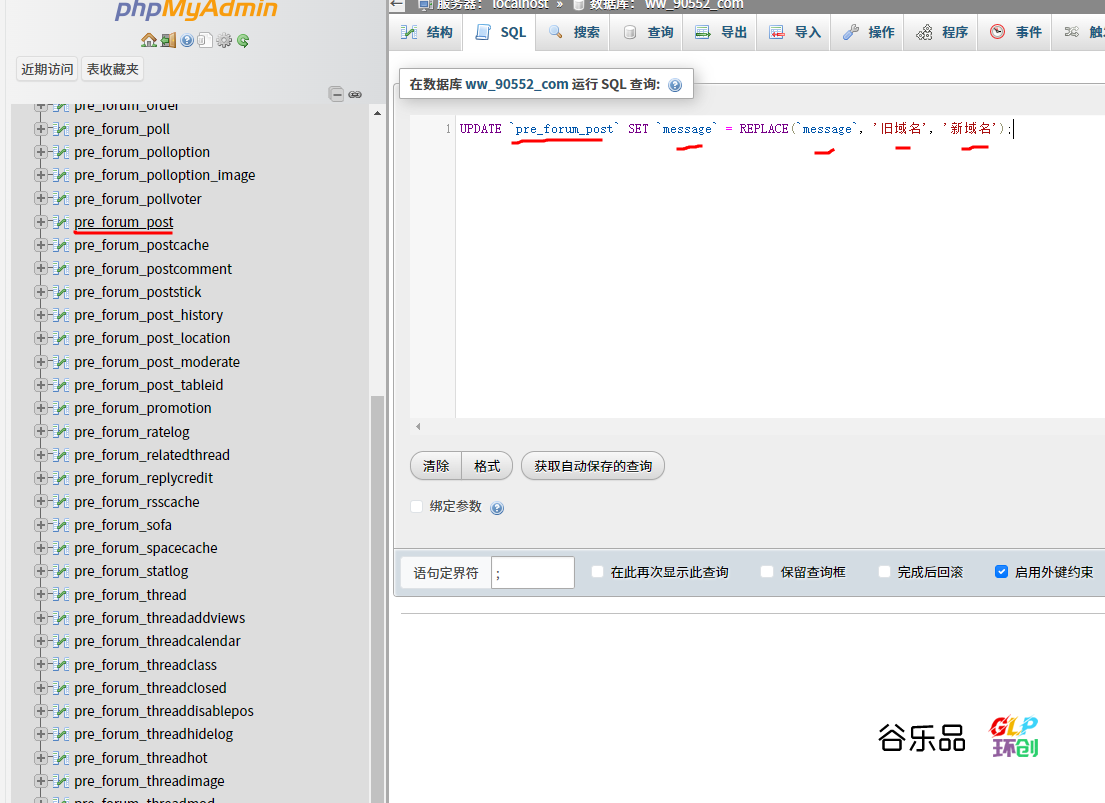Click the green refresh navigation panel icon
Image resolution: width=1105 pixels, height=803 pixels.
pos(243,40)
